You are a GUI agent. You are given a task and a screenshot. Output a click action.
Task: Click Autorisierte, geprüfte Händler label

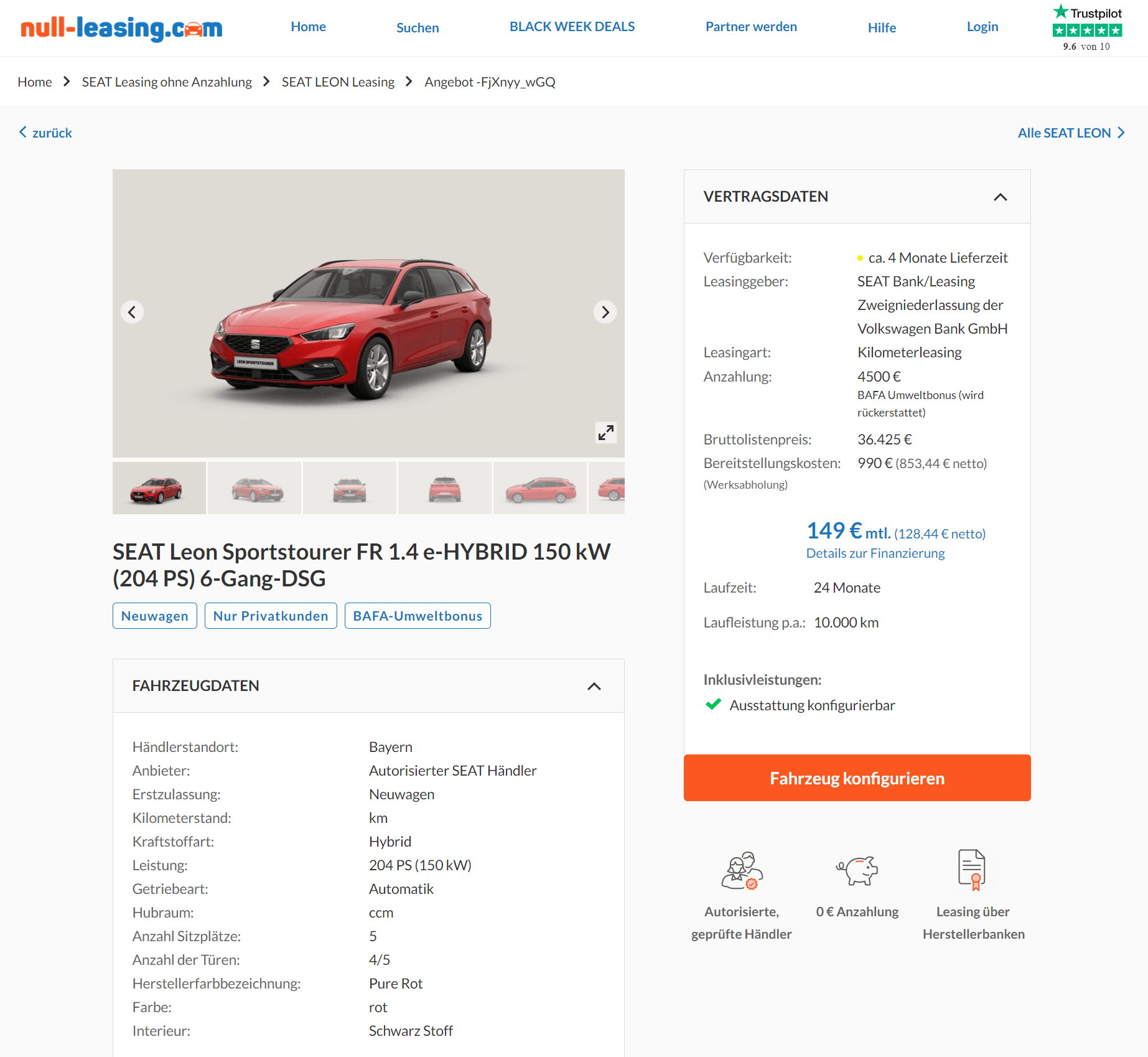pos(741,923)
